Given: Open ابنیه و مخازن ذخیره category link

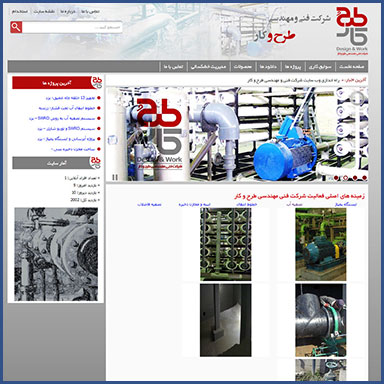Looking at the screenshot, I should [195, 204].
